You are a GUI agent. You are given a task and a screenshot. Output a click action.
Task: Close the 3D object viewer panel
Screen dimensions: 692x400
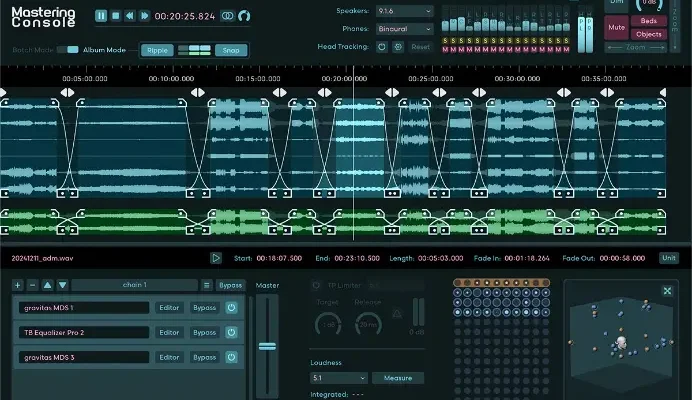[667, 291]
